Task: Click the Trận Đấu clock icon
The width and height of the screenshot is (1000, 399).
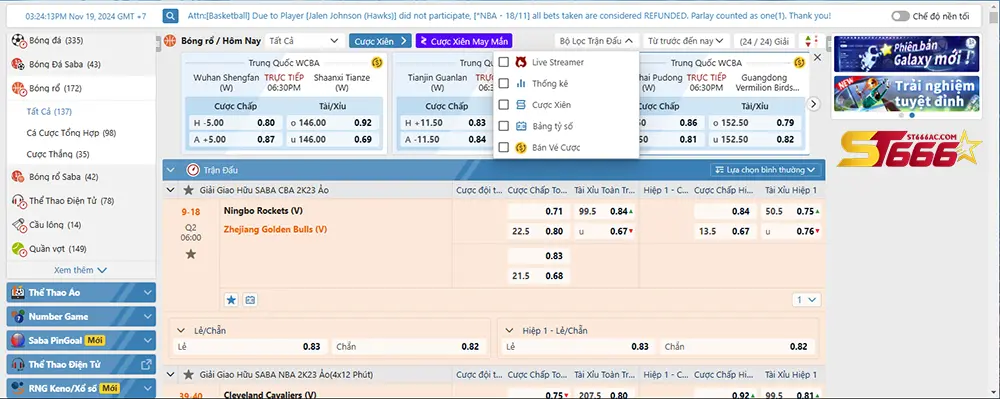Action: click(x=193, y=170)
